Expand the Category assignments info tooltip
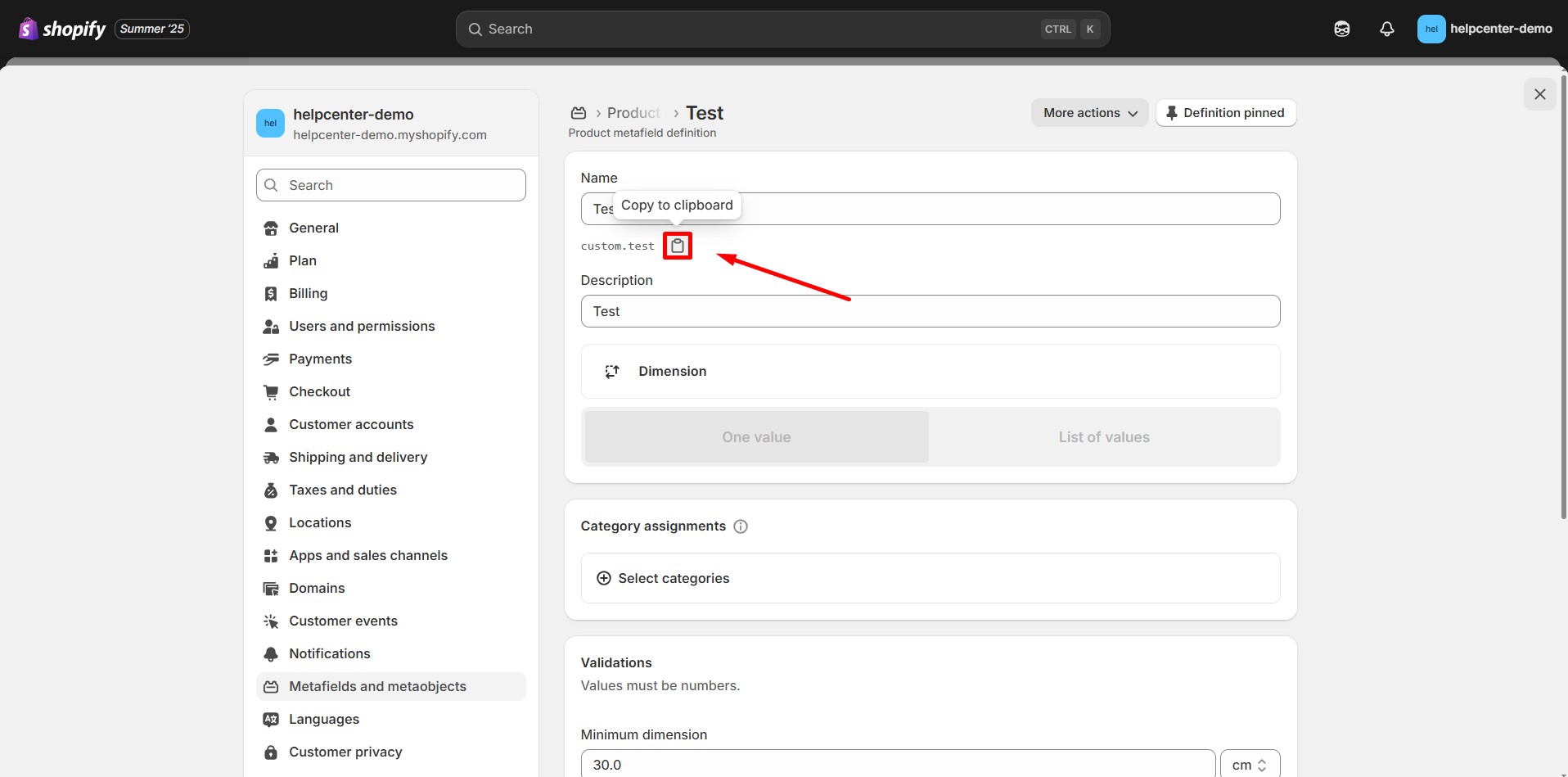This screenshot has height=777, width=1568. point(741,526)
